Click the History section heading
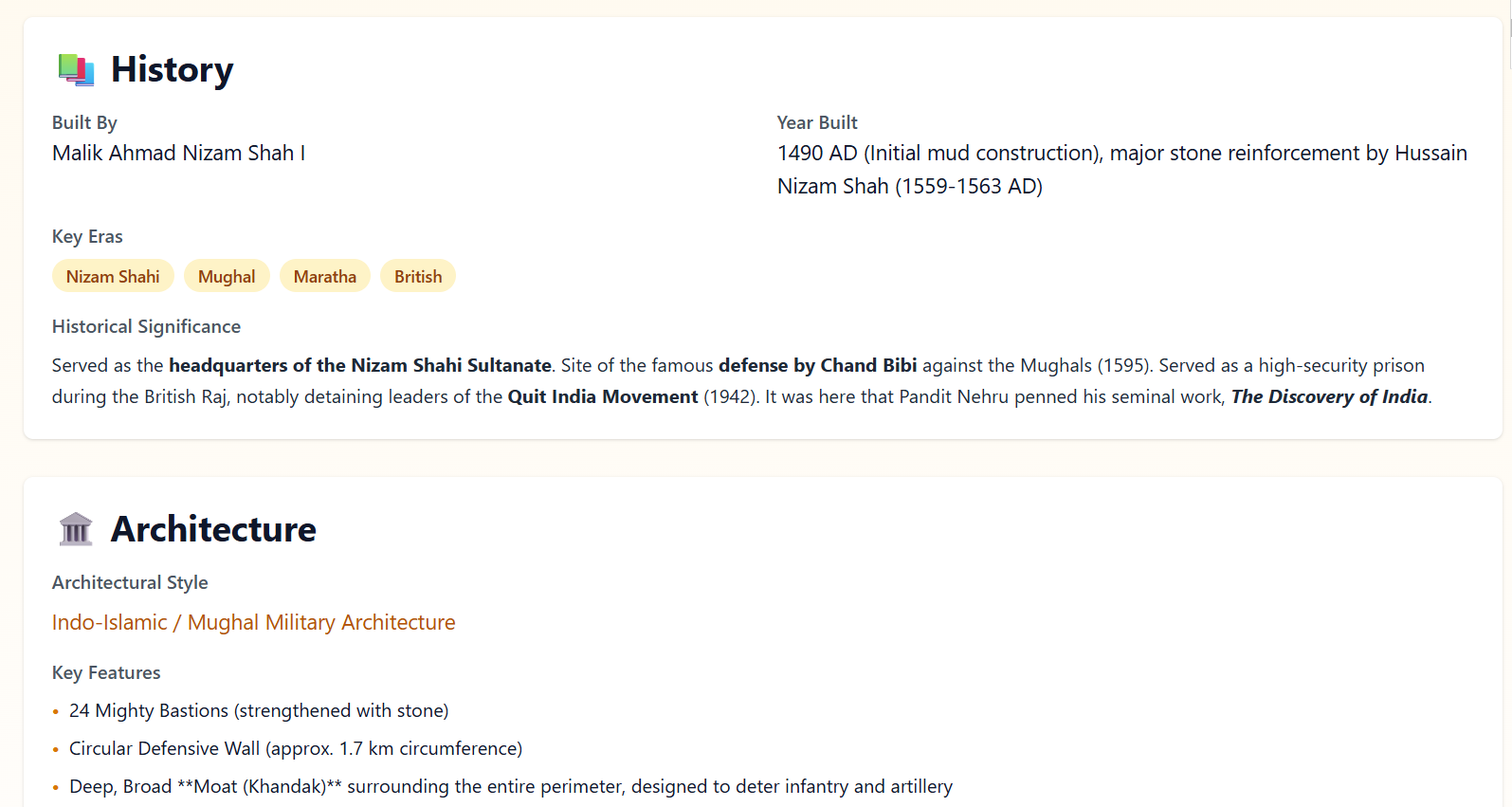1512x807 pixels. [x=172, y=70]
